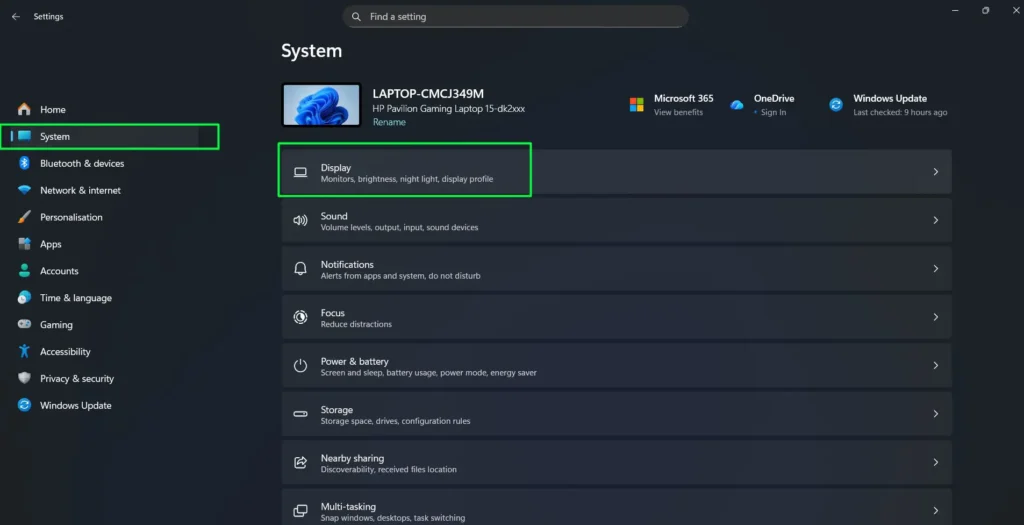
Task: Go back with the arrow icon
Action: point(16,17)
